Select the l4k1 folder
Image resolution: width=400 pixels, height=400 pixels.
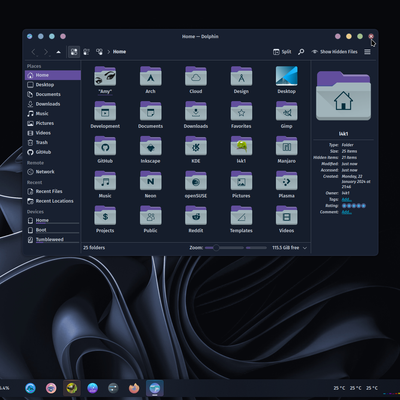241,149
